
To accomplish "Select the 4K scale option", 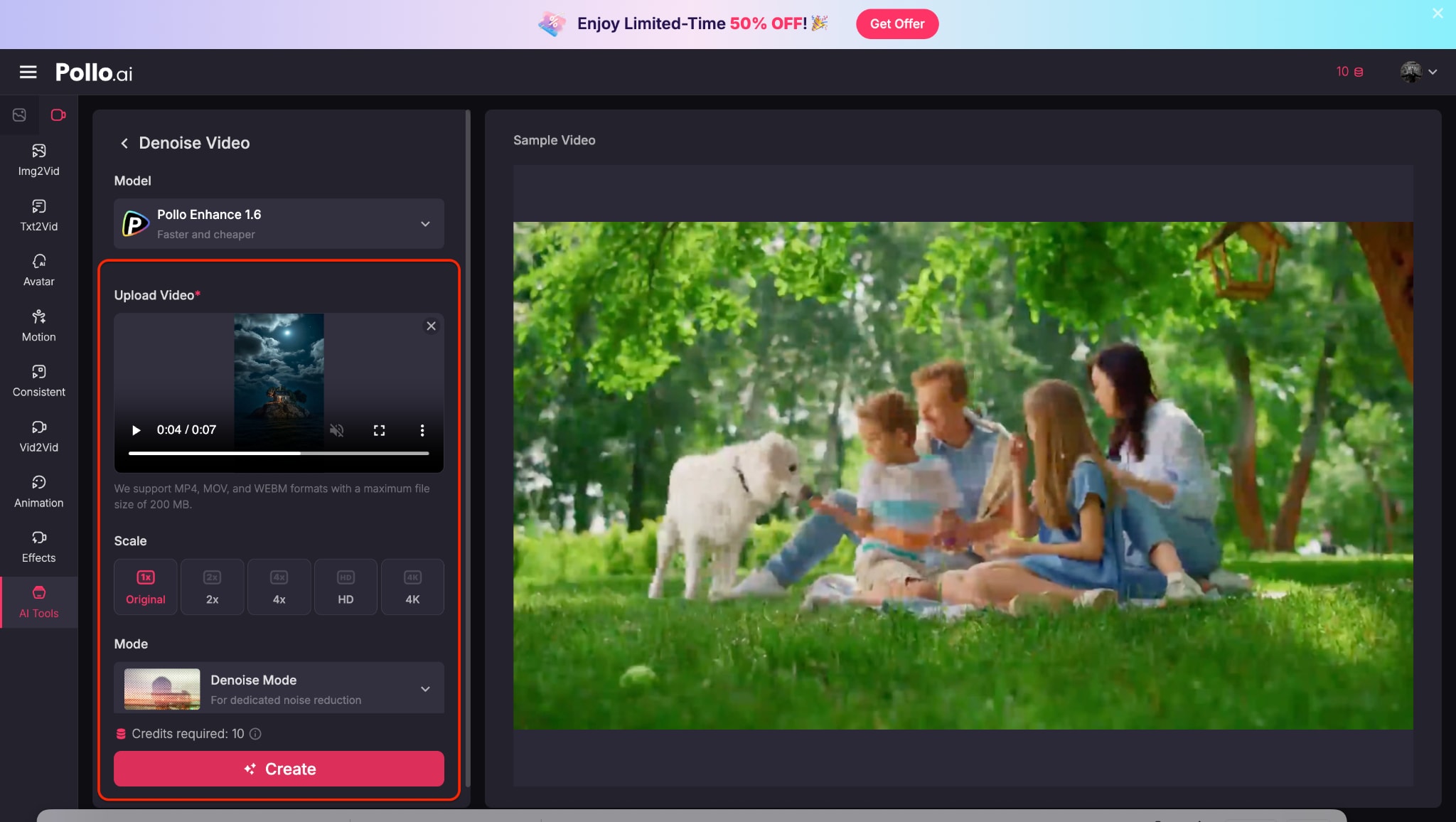I will click(x=412, y=587).
